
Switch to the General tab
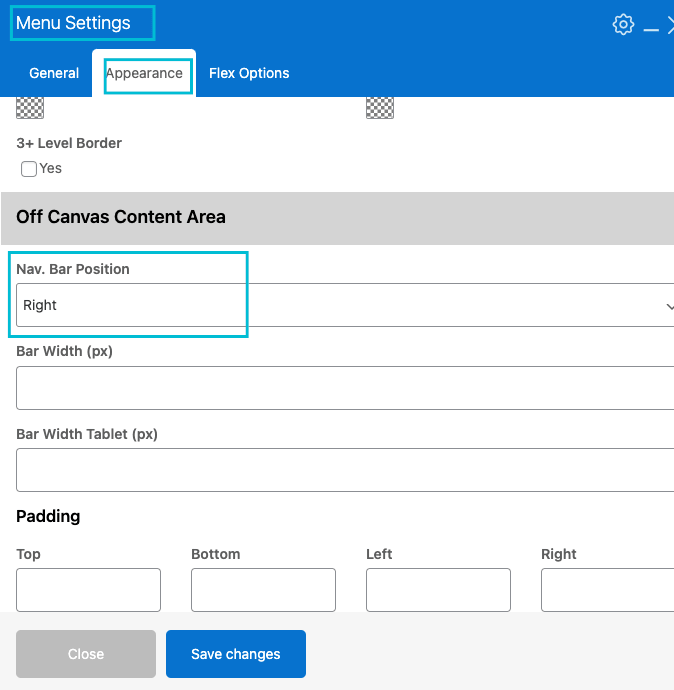click(54, 73)
